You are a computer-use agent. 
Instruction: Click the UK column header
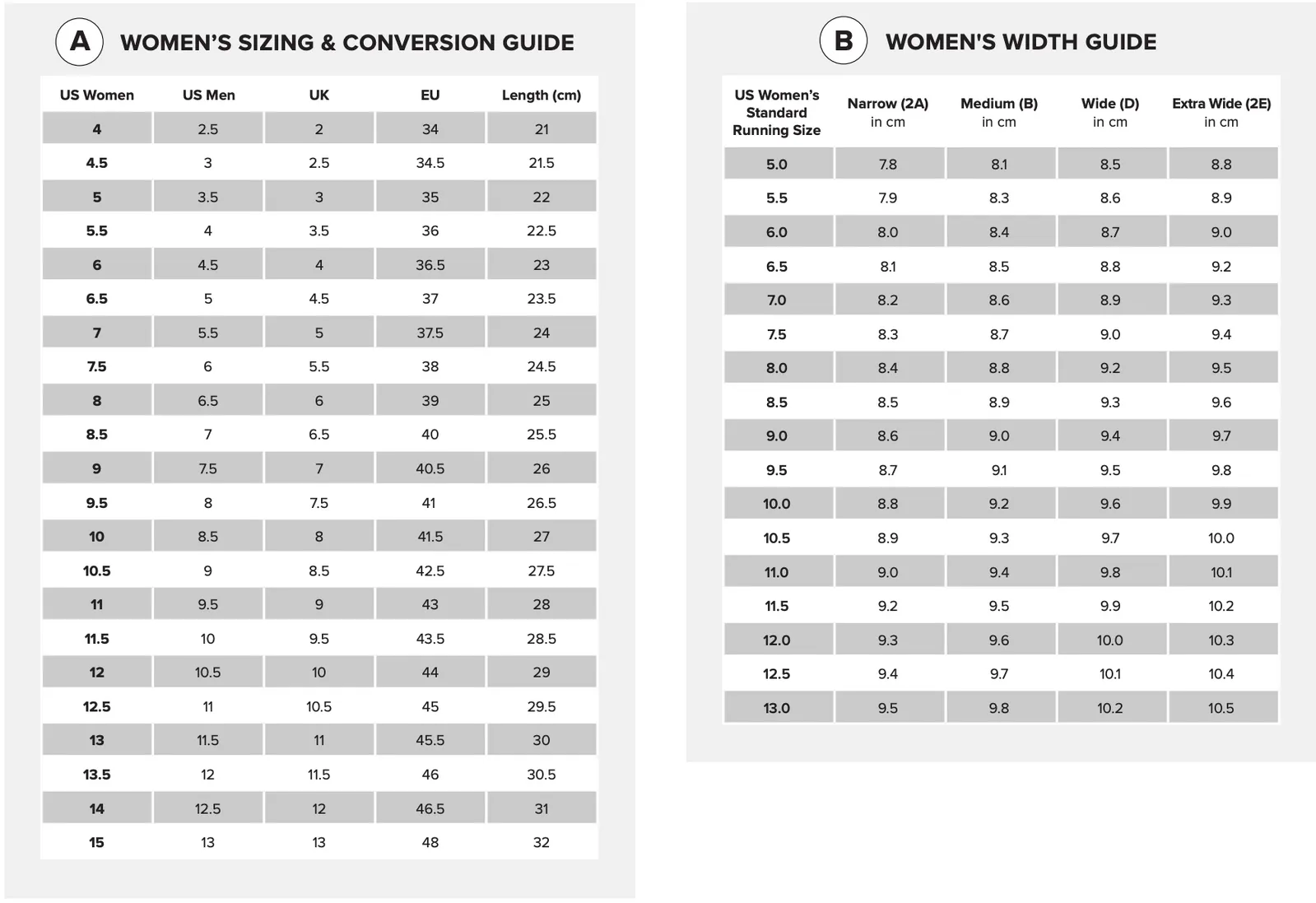[319, 95]
